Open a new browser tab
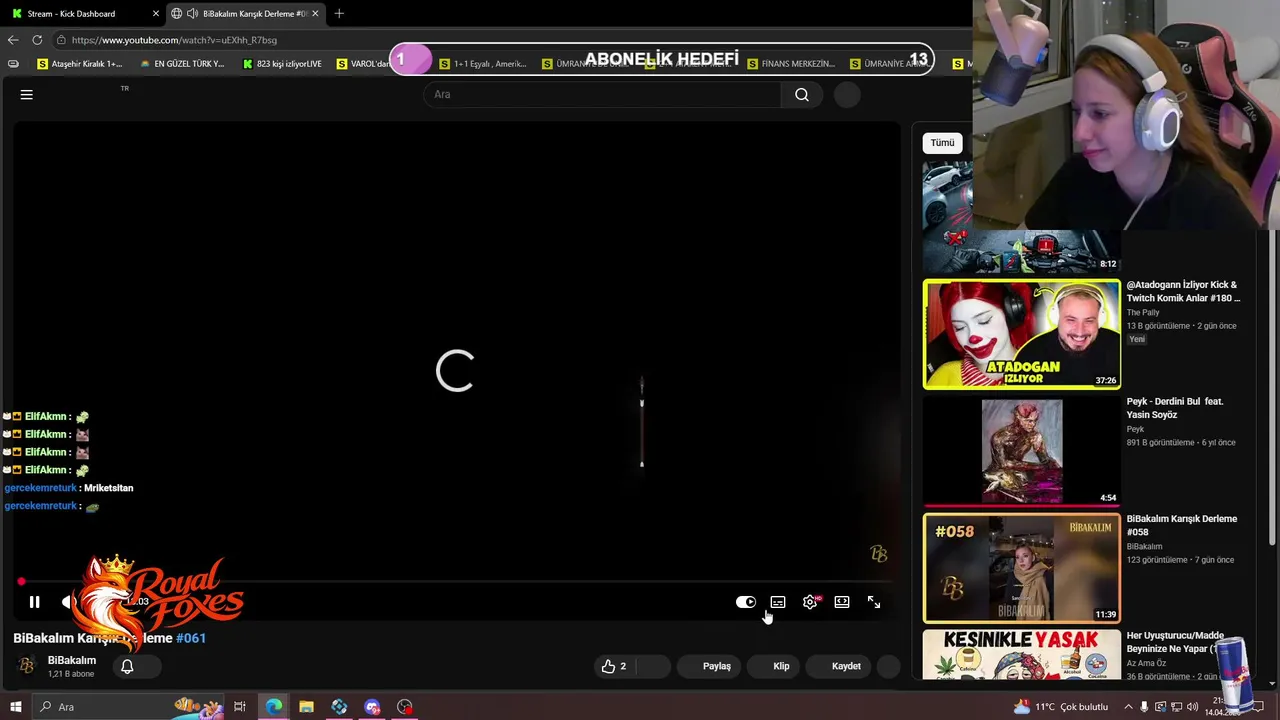 pyautogui.click(x=339, y=14)
